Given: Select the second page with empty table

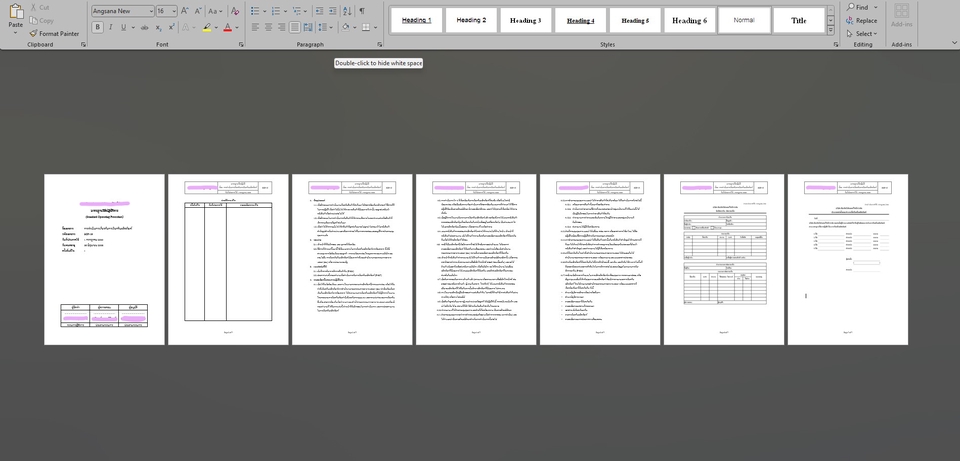Looking at the screenshot, I should (228, 259).
